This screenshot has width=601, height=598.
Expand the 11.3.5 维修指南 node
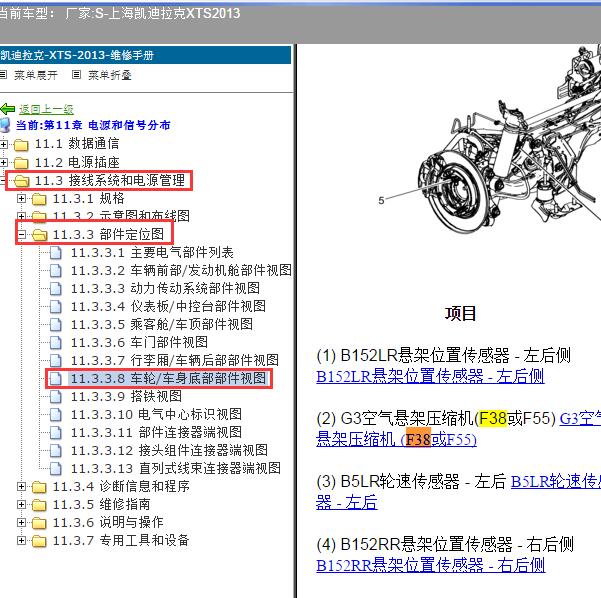[x=21, y=504]
